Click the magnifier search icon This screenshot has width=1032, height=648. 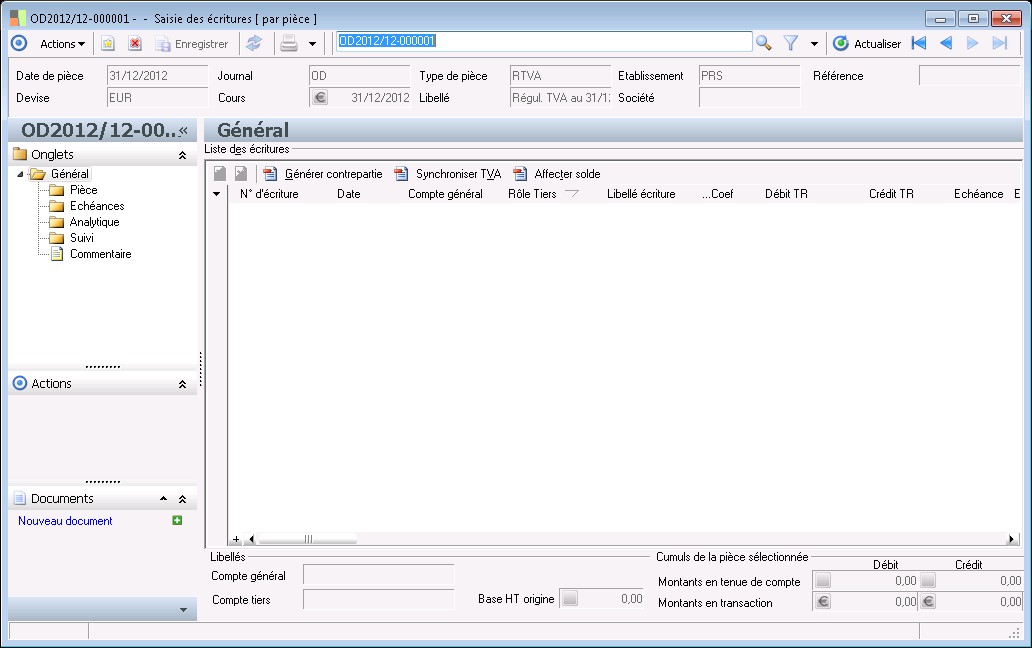tap(763, 43)
